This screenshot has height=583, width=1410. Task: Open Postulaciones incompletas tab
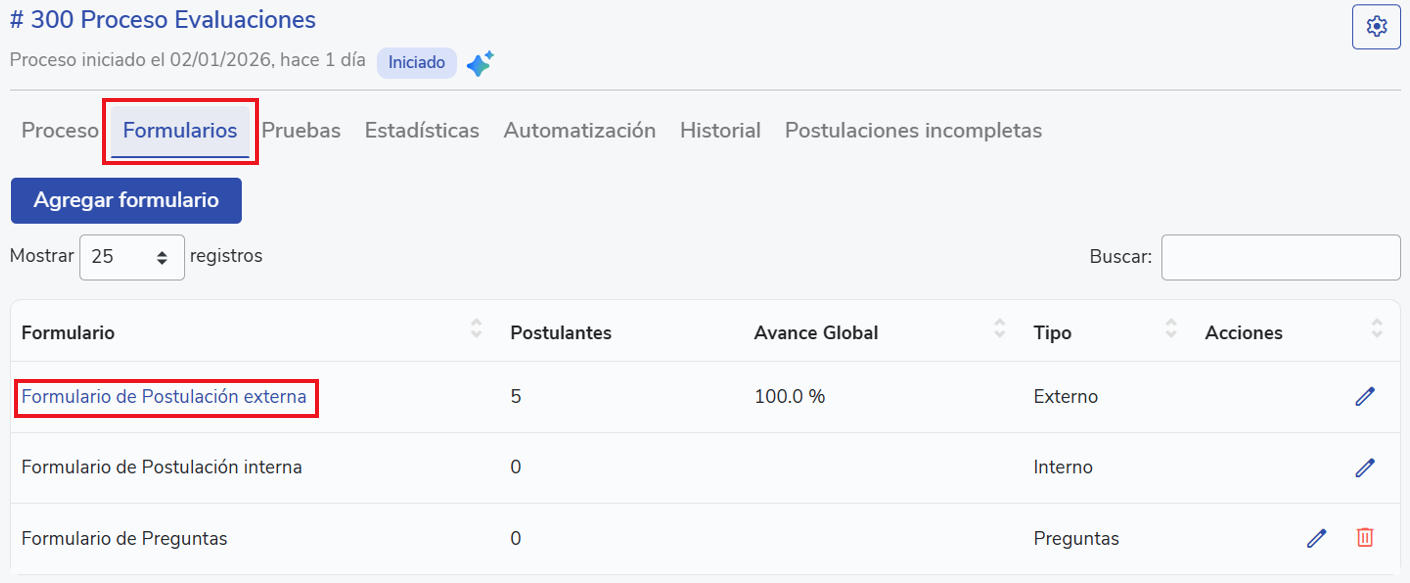913,131
